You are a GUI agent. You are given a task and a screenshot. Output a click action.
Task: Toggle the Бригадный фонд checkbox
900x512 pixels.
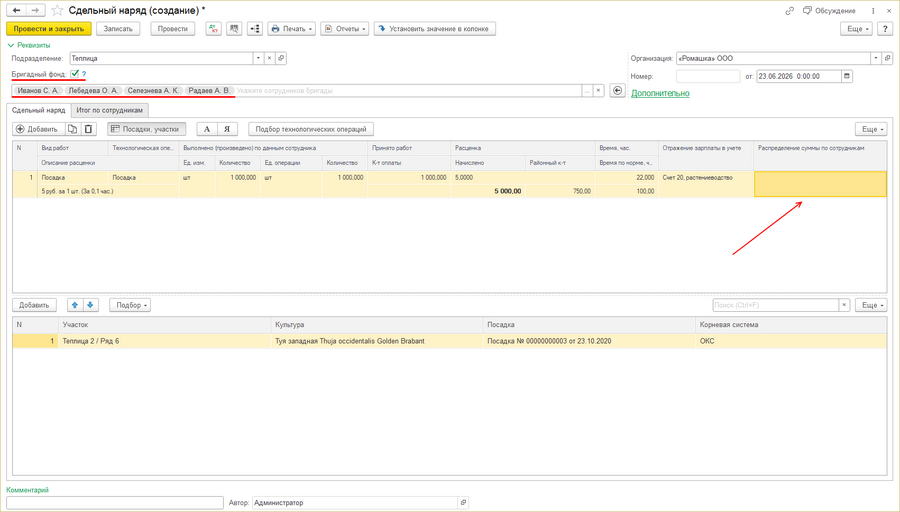pyautogui.click(x=75, y=73)
